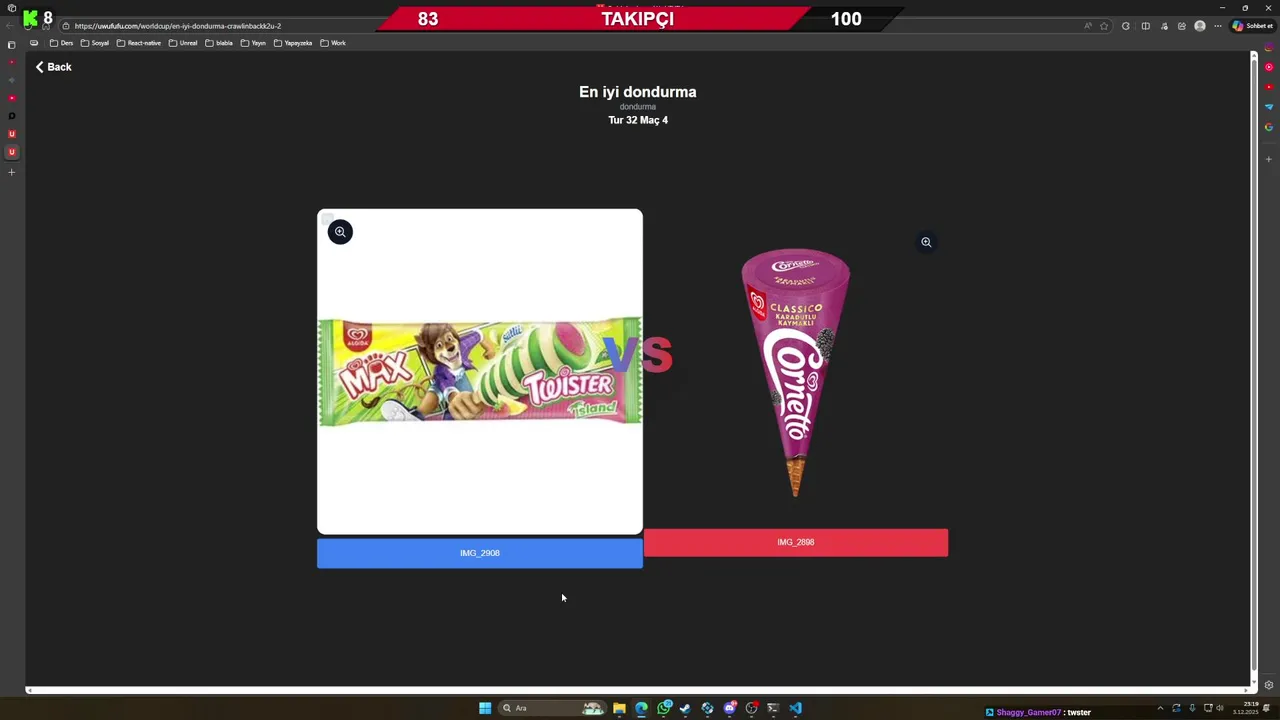Select the Cornetto Classico cone picture
The height and width of the screenshot is (720, 1280).
click(x=796, y=372)
